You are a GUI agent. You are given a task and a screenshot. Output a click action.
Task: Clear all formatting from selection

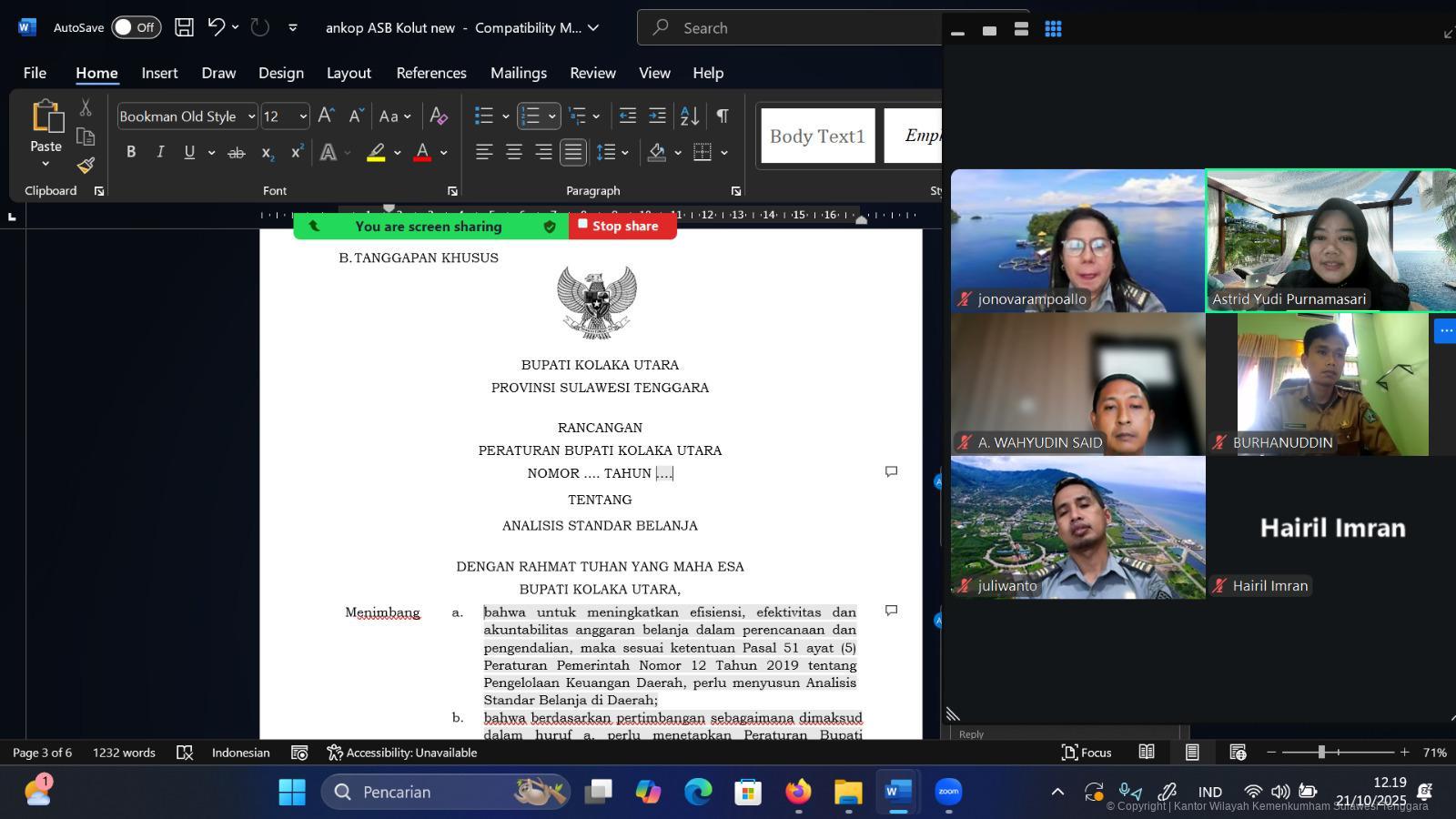[439, 116]
